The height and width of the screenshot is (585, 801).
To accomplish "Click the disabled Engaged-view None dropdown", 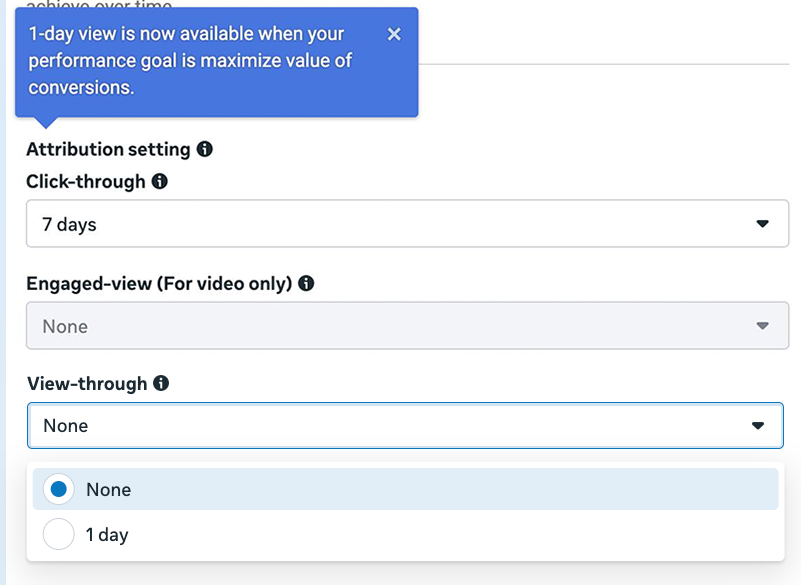I will (400, 326).
